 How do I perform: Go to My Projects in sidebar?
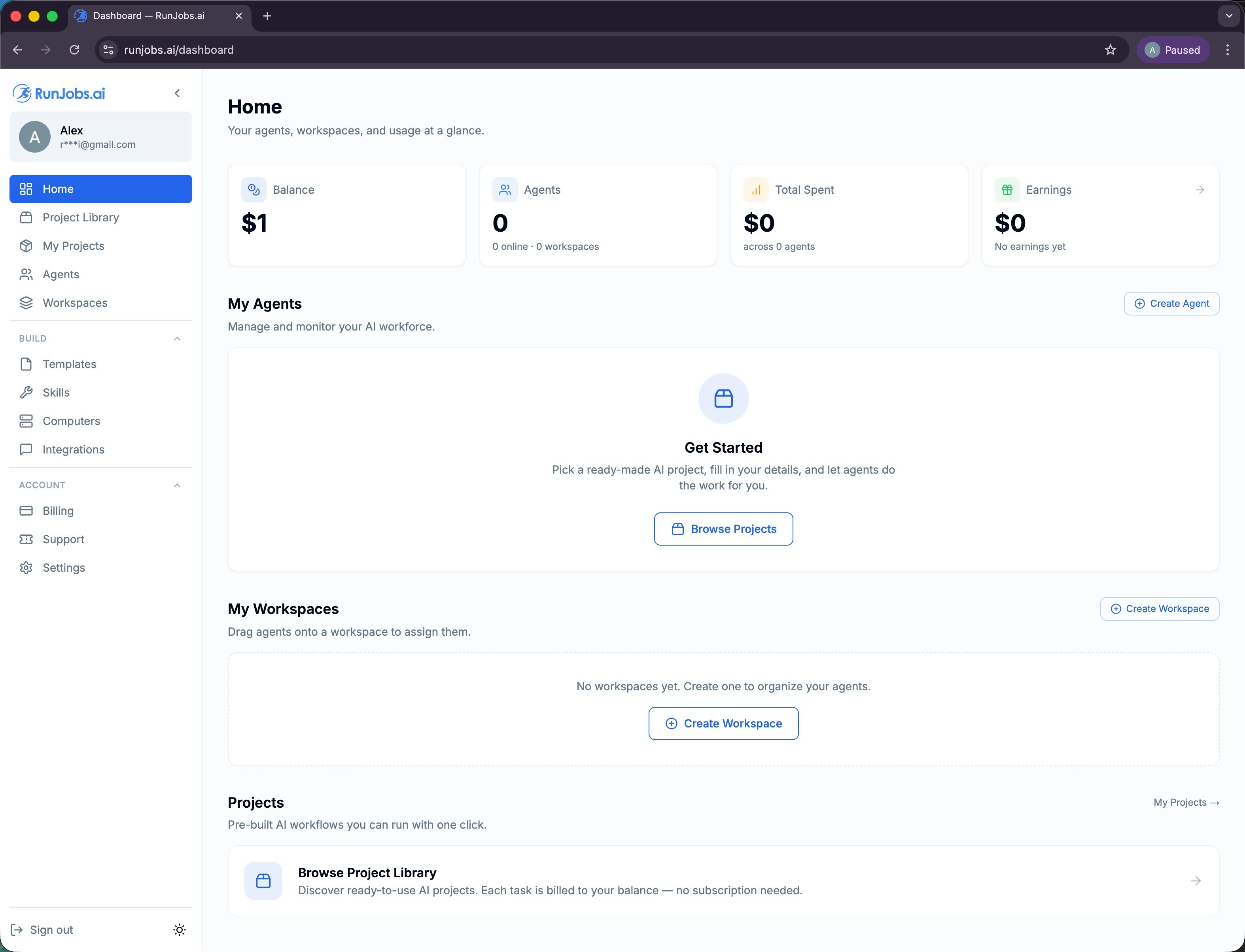click(x=73, y=246)
